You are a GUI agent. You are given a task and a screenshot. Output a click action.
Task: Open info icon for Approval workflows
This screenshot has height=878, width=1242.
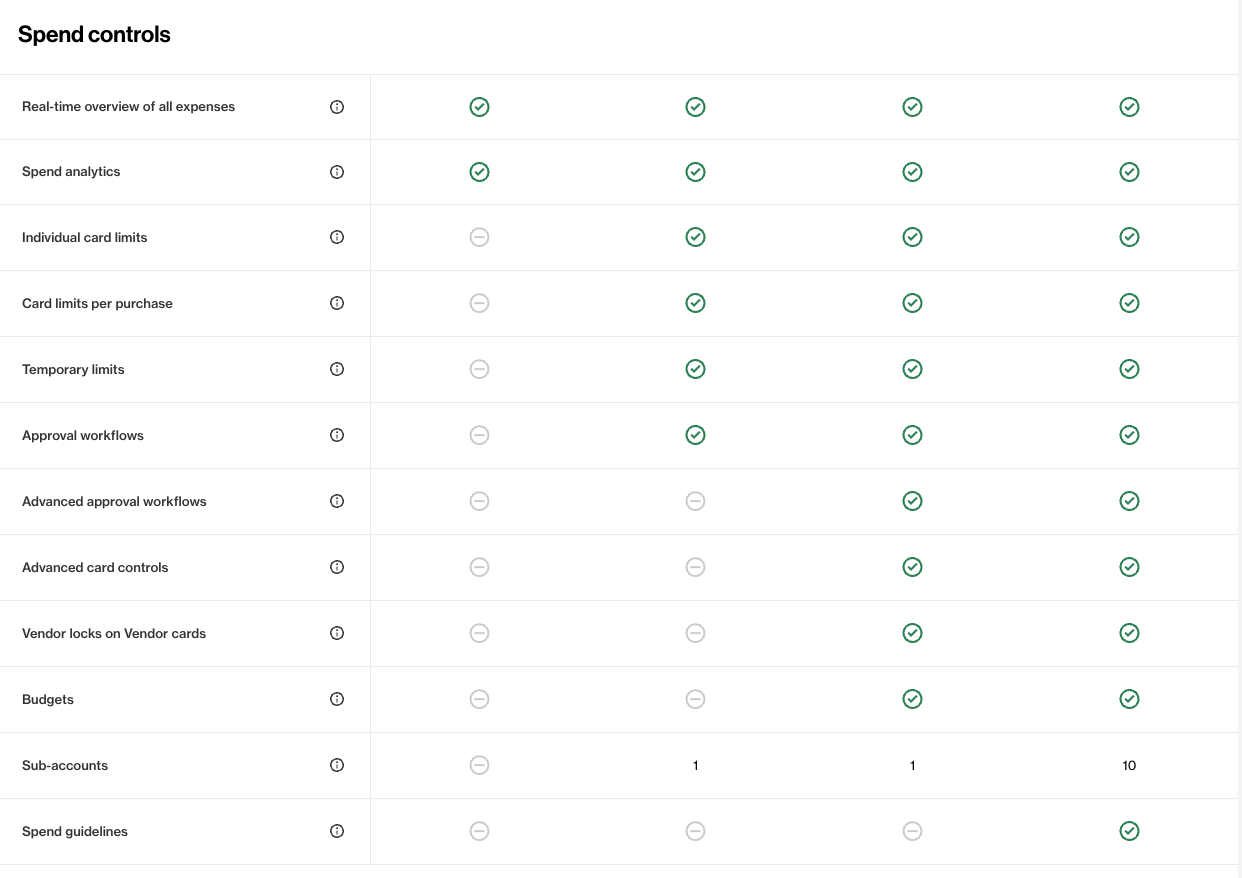(x=337, y=435)
